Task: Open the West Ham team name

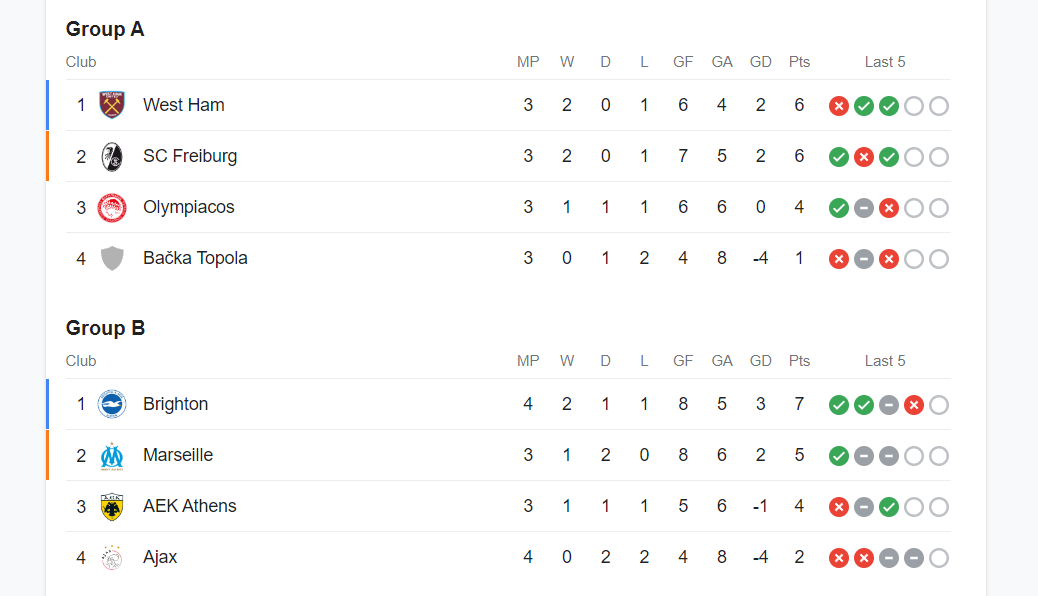Action: 183,105
